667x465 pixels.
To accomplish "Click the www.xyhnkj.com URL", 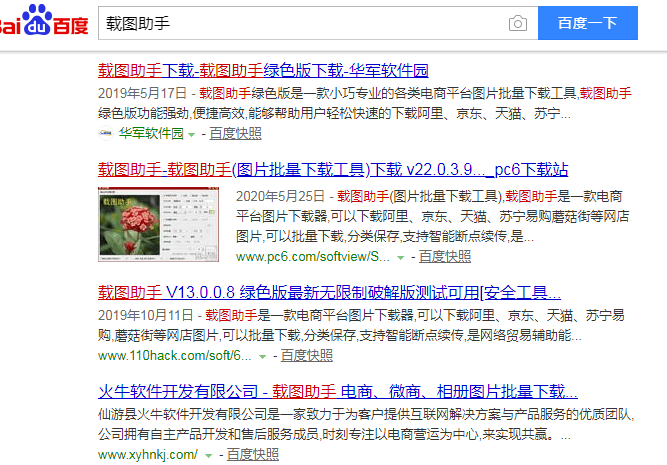I will point(148,455).
